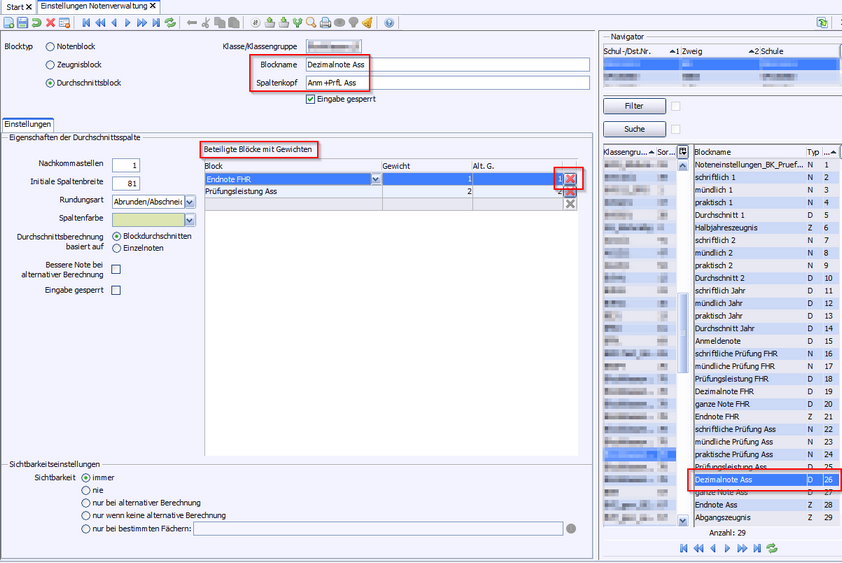This screenshot has width=842, height=563.
Task: Remove the Endnote FHR block row with red X
Action: pyautogui.click(x=570, y=179)
